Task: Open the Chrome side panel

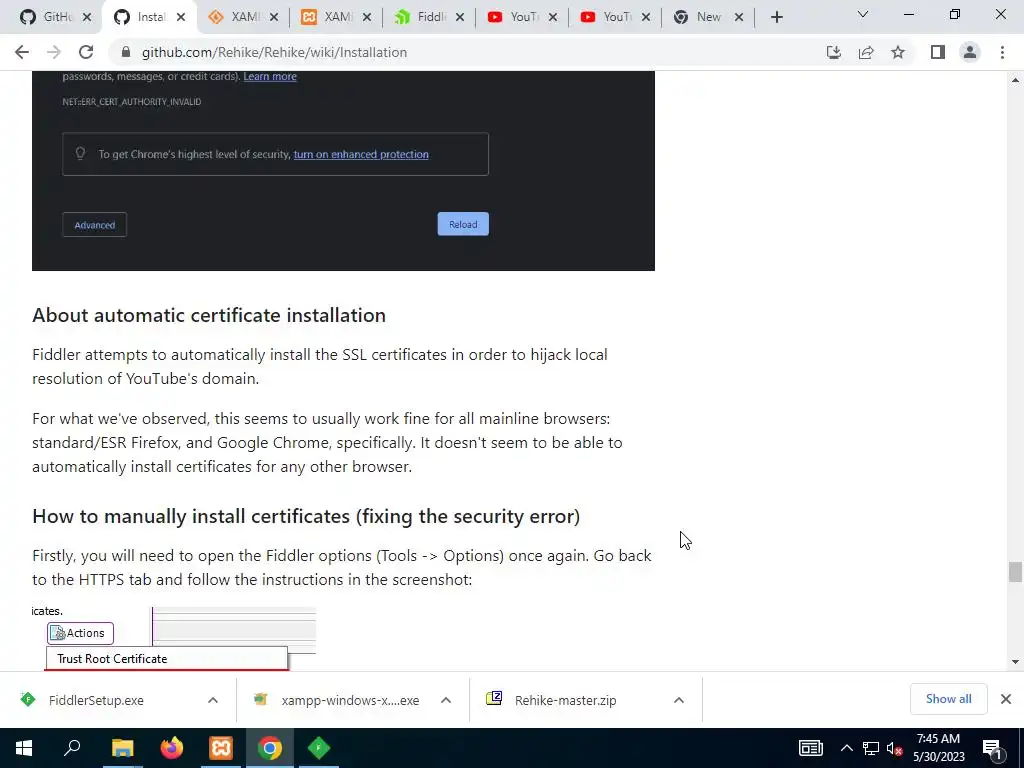Action: (x=938, y=52)
